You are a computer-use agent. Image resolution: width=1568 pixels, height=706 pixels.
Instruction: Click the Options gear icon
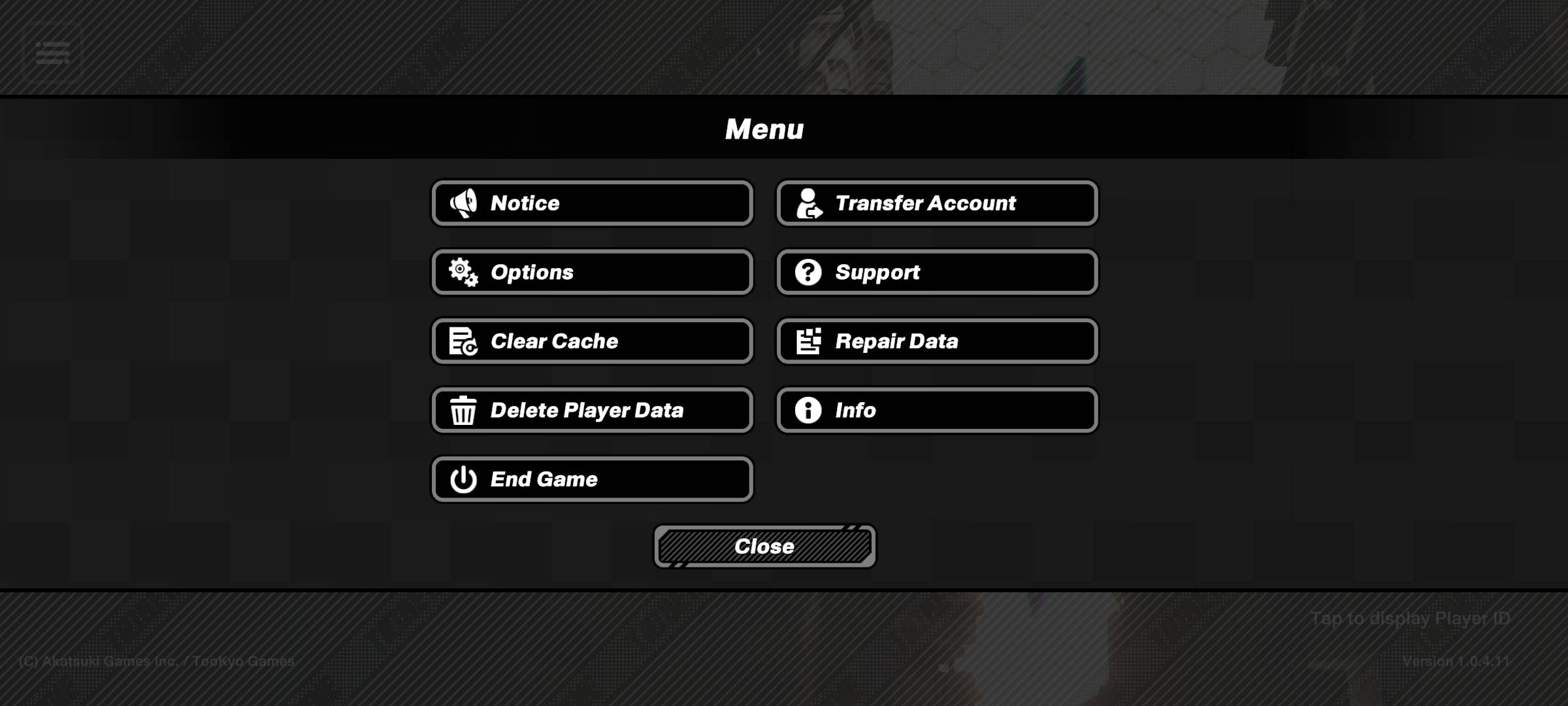pyautogui.click(x=462, y=272)
